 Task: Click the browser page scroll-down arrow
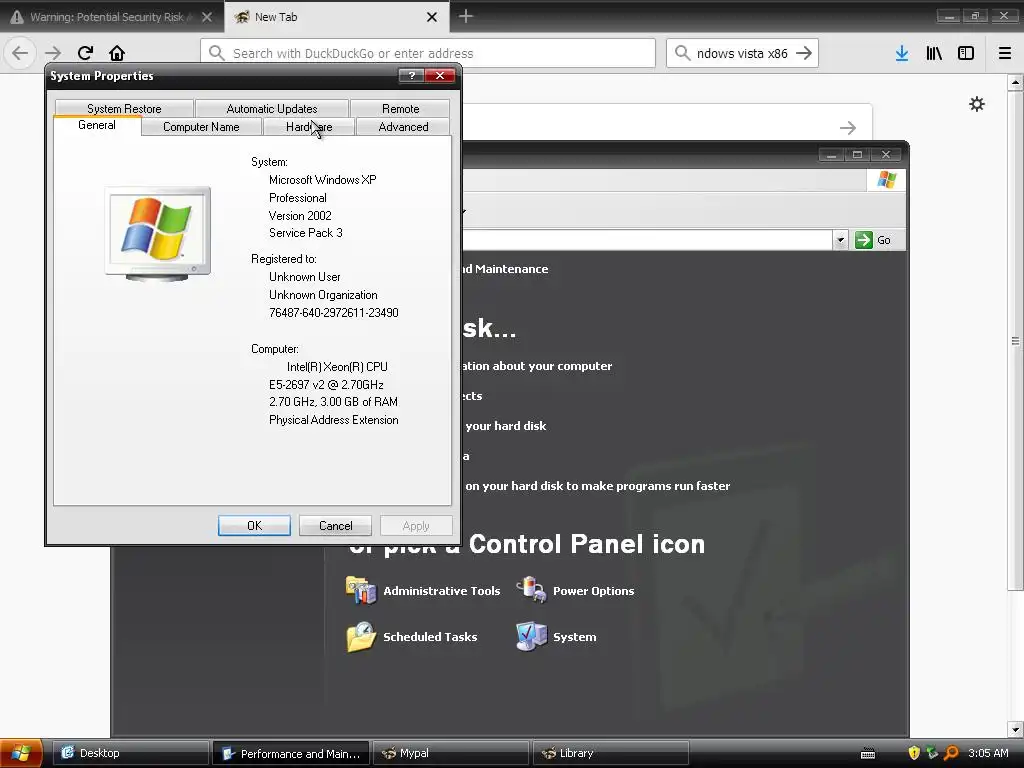click(1015, 729)
